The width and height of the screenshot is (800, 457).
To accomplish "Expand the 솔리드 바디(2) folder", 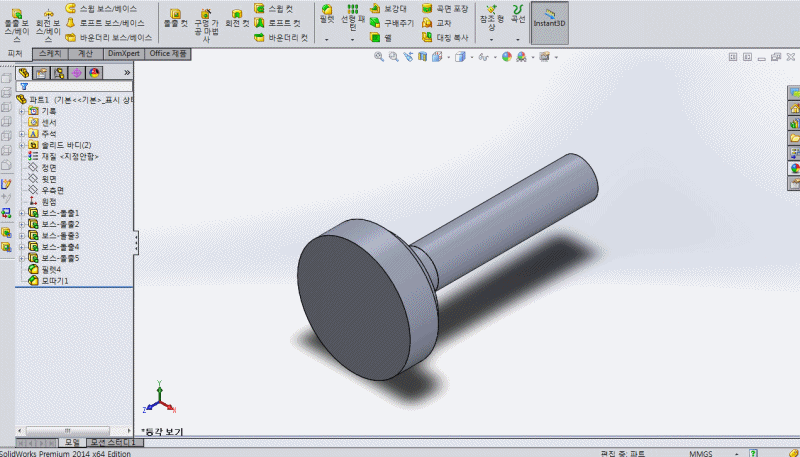I will (22, 145).
